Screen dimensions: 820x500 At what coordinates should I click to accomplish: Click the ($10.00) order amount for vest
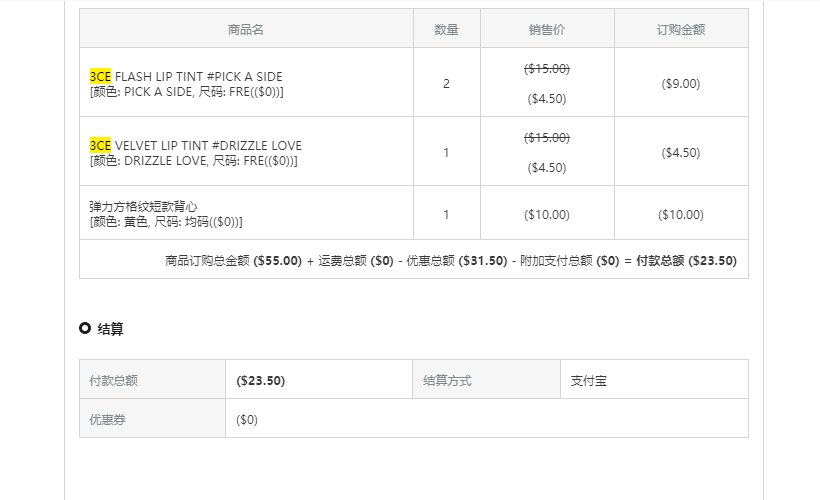coord(681,214)
